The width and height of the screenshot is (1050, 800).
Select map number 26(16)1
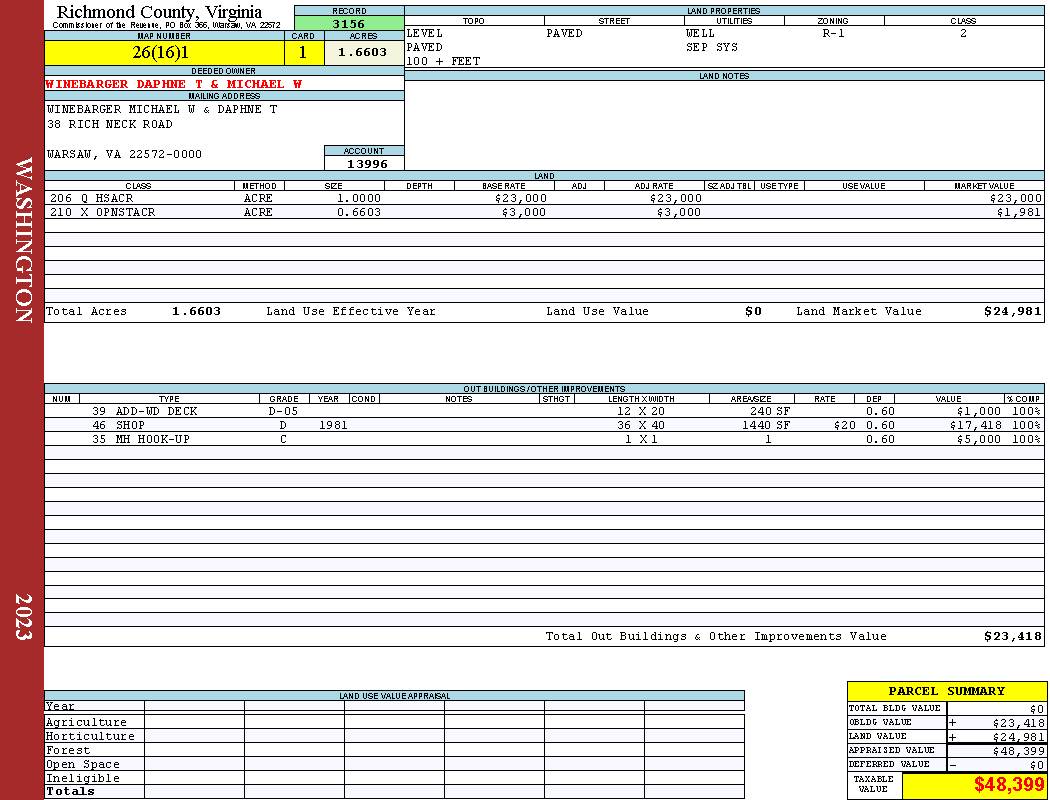click(x=161, y=52)
